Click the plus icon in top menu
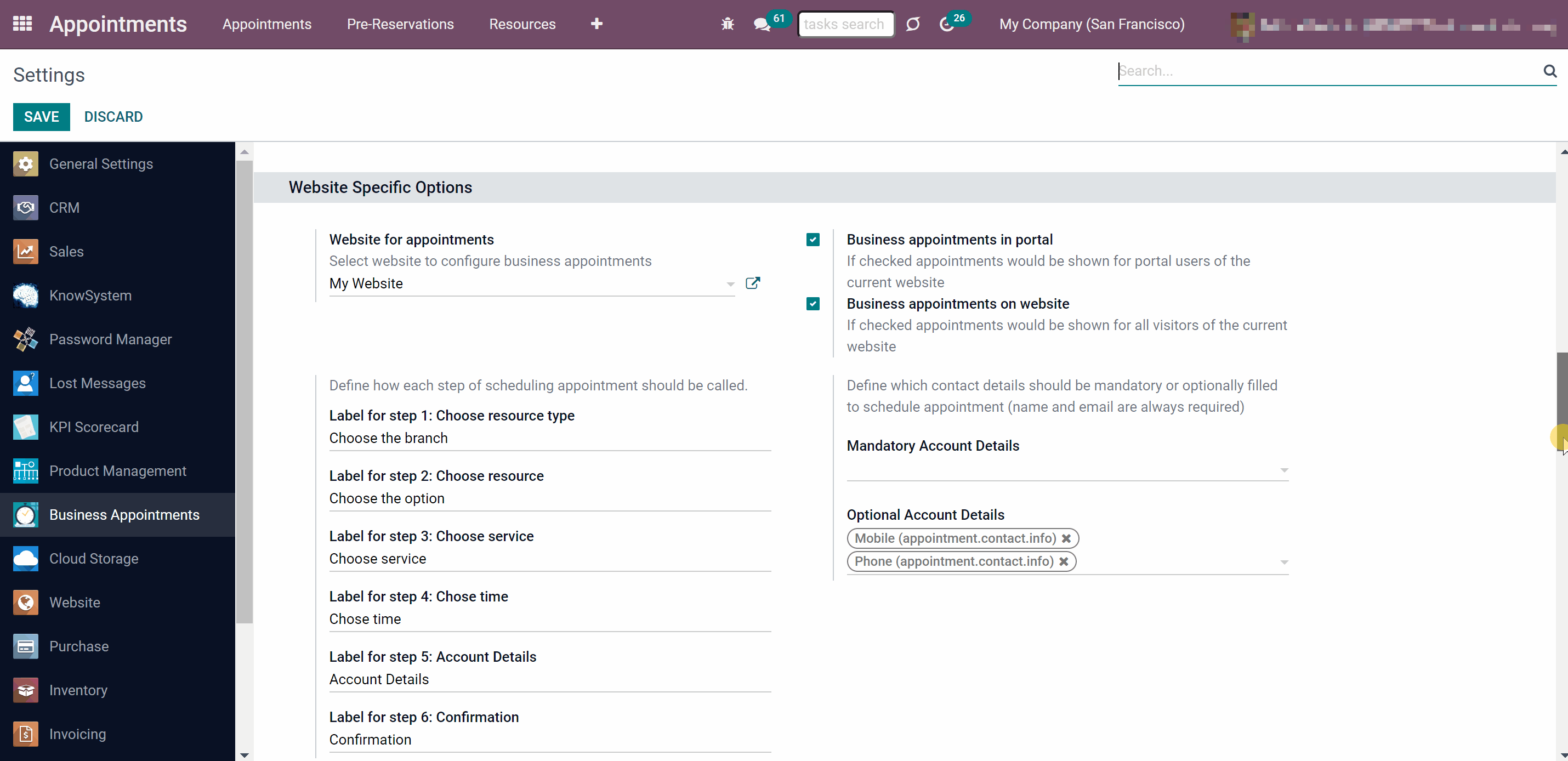The image size is (1568, 761). (596, 24)
